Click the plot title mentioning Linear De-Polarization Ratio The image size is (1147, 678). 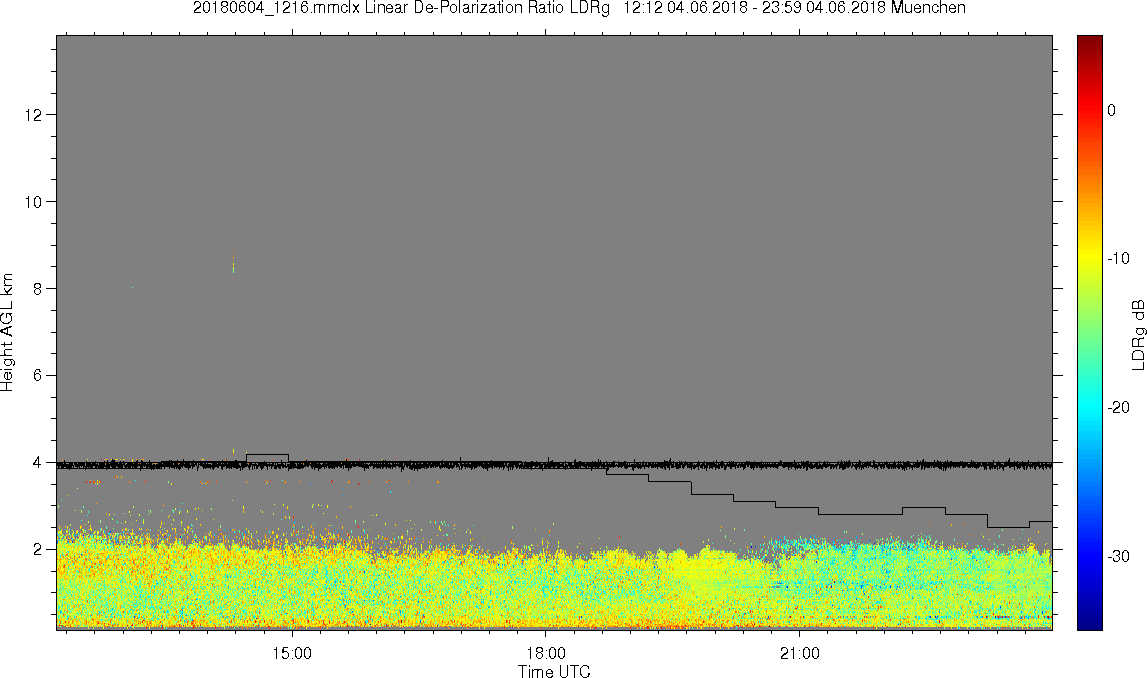pos(579,8)
